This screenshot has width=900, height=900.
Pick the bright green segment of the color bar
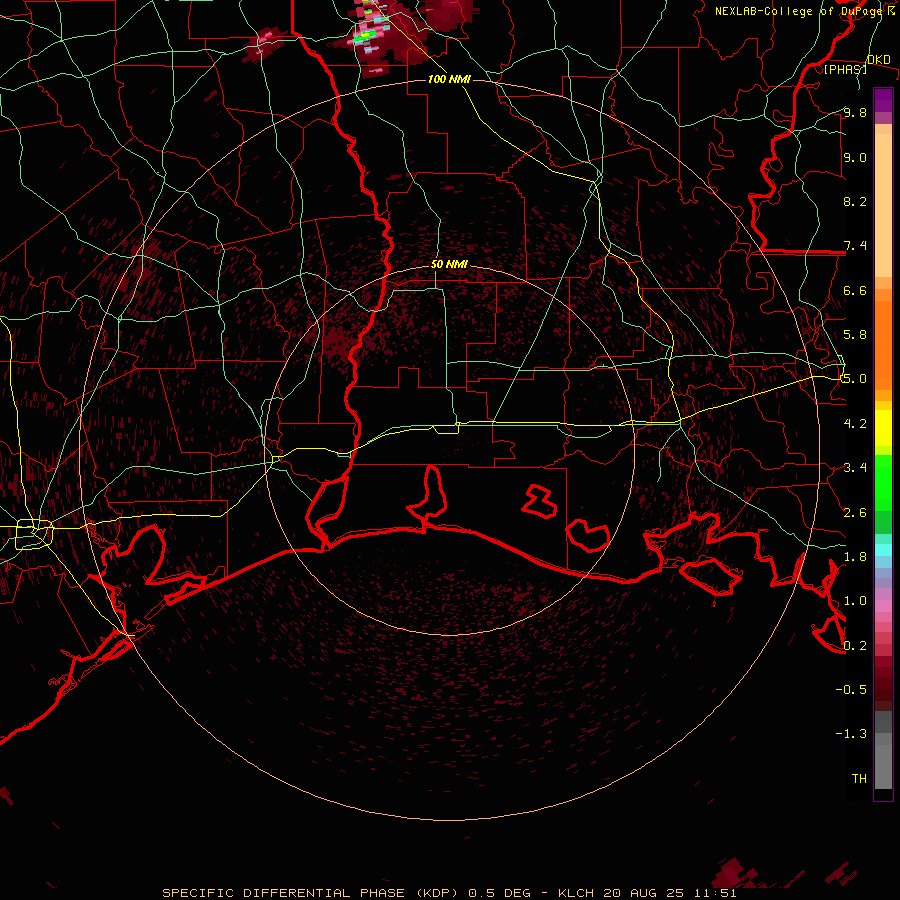point(883,482)
